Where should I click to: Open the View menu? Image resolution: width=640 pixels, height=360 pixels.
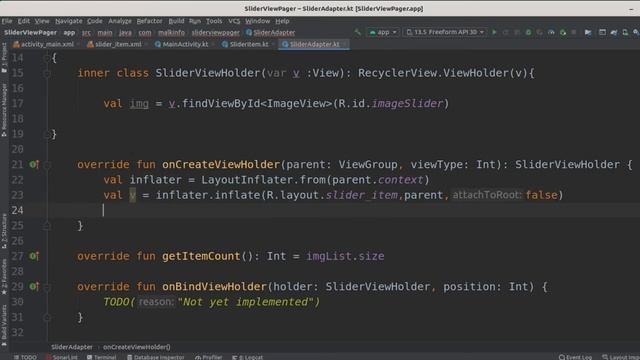coord(42,21)
